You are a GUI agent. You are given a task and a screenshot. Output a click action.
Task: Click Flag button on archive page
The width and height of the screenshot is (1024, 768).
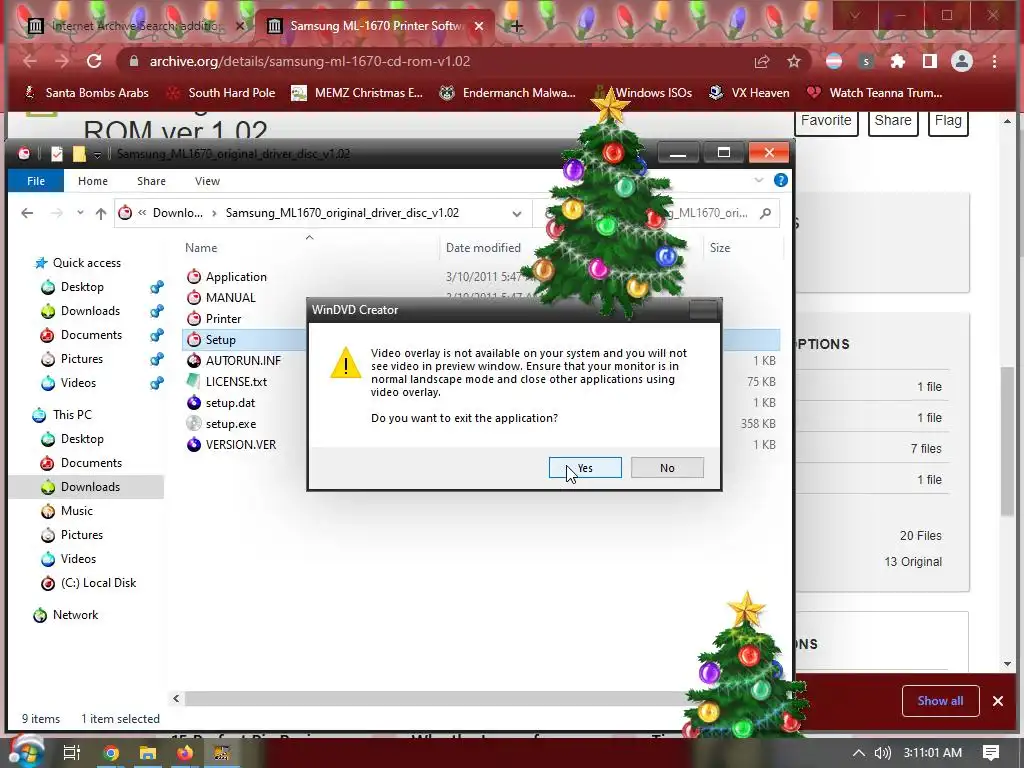point(948,121)
